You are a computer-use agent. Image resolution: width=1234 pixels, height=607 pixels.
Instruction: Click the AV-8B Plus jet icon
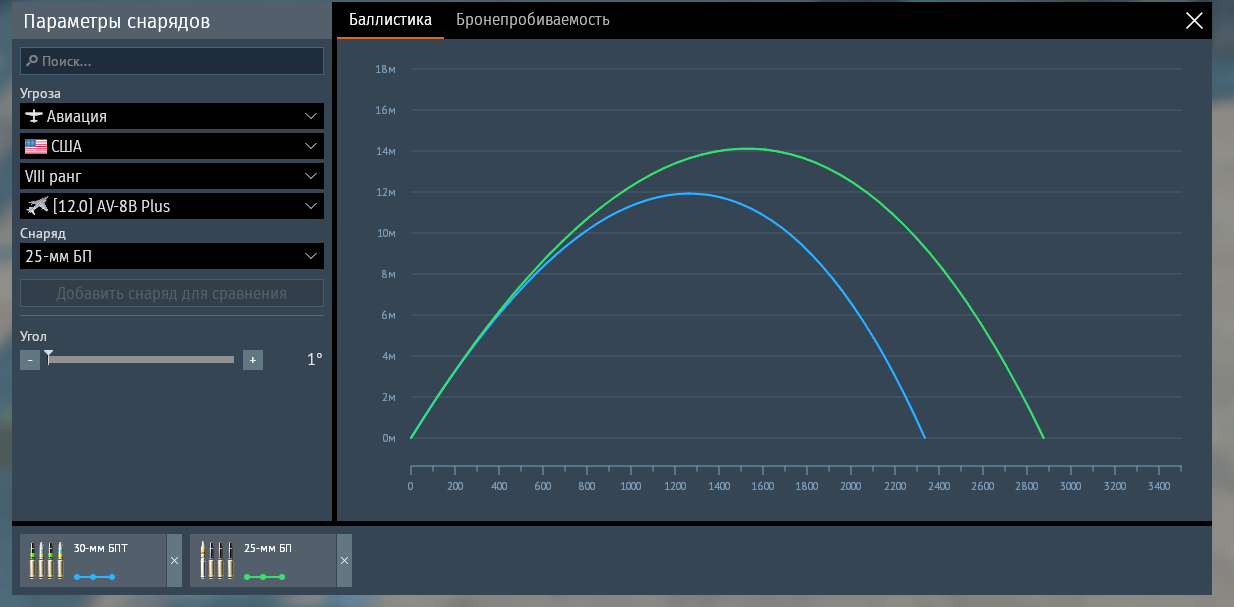pyautogui.click(x=37, y=206)
